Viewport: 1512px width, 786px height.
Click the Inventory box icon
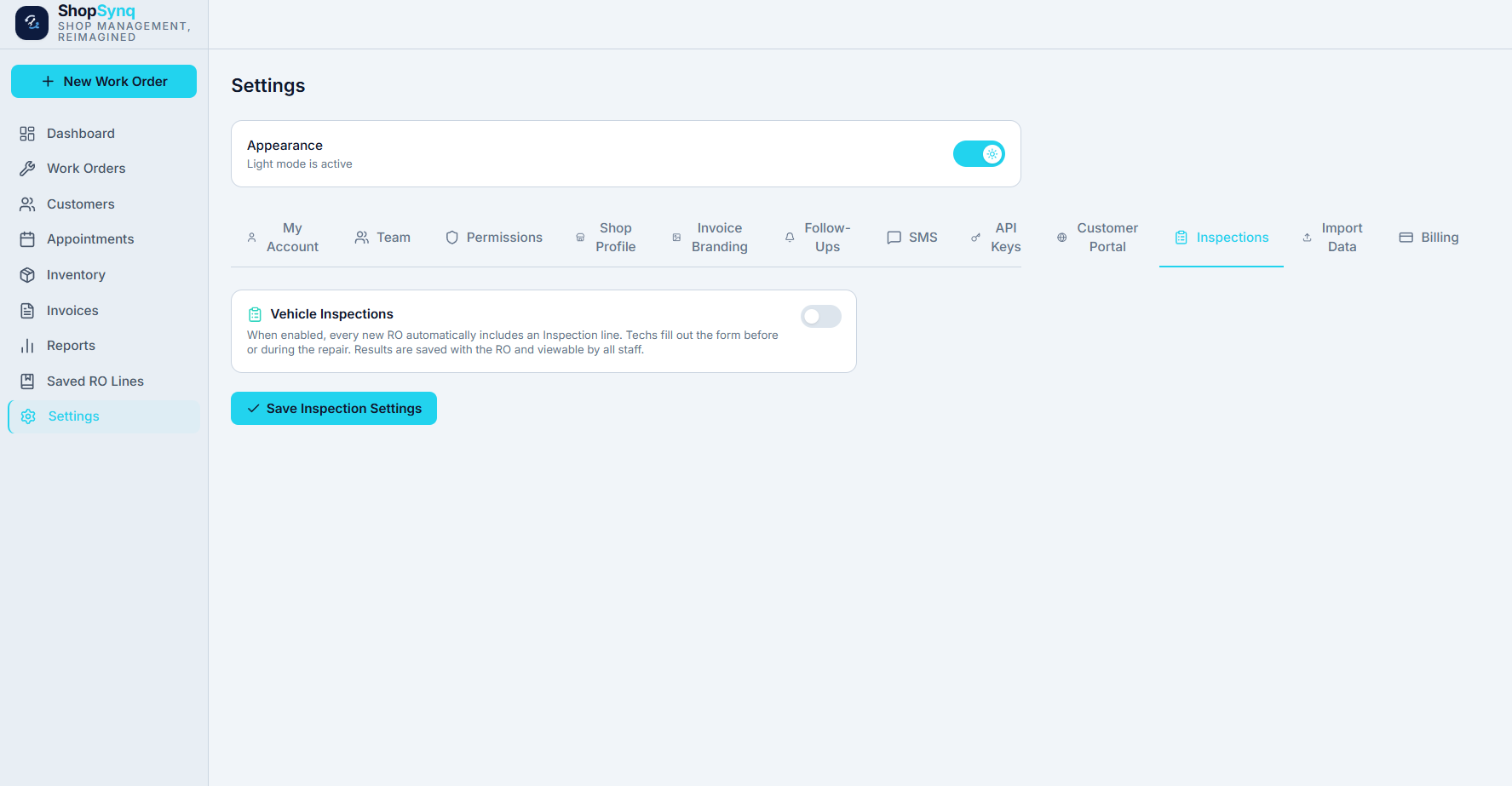click(27, 275)
